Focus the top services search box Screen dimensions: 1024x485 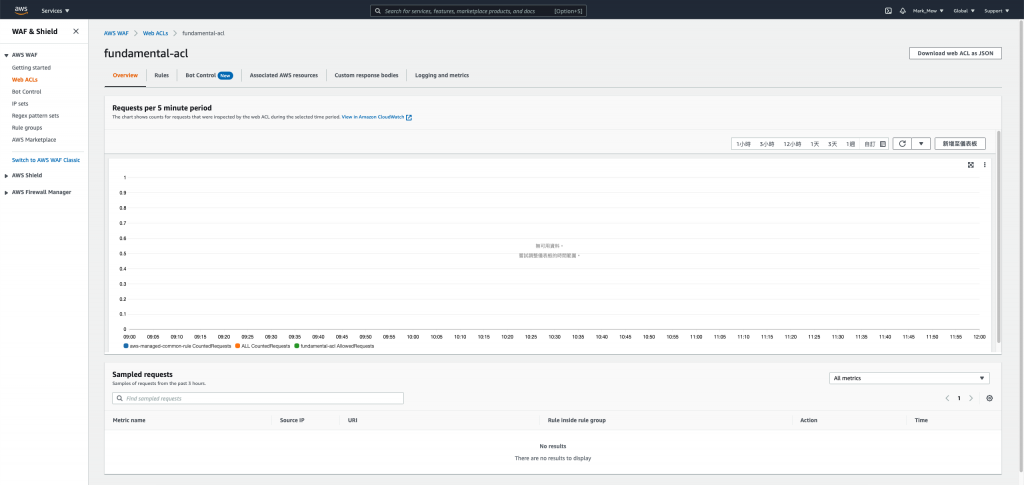tap(478, 11)
